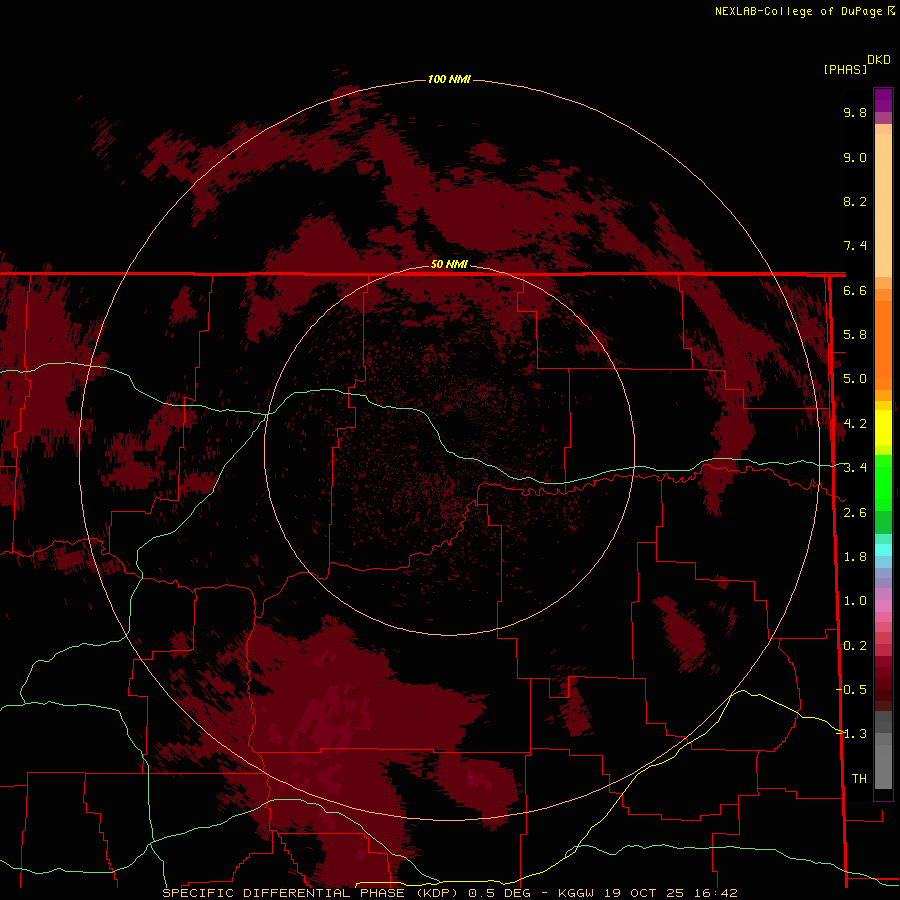Click the TH label at the scale bottom
This screenshot has width=900, height=900.
tap(859, 779)
